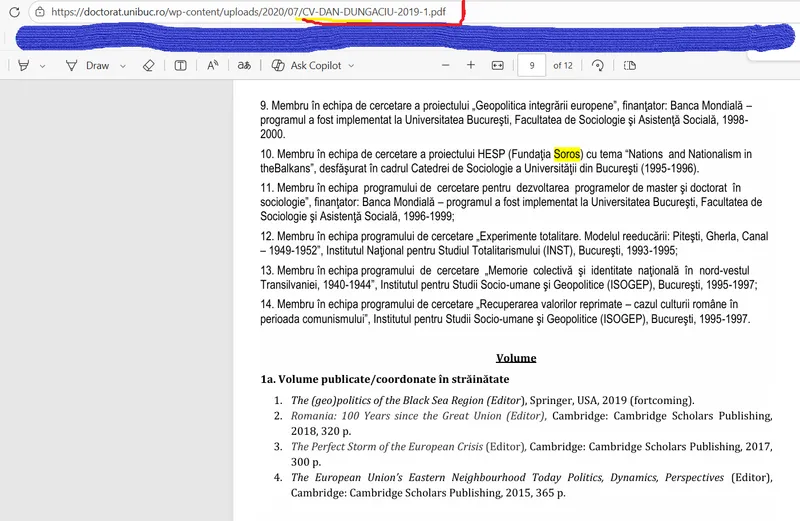Select the Erase tool

pos(149,66)
